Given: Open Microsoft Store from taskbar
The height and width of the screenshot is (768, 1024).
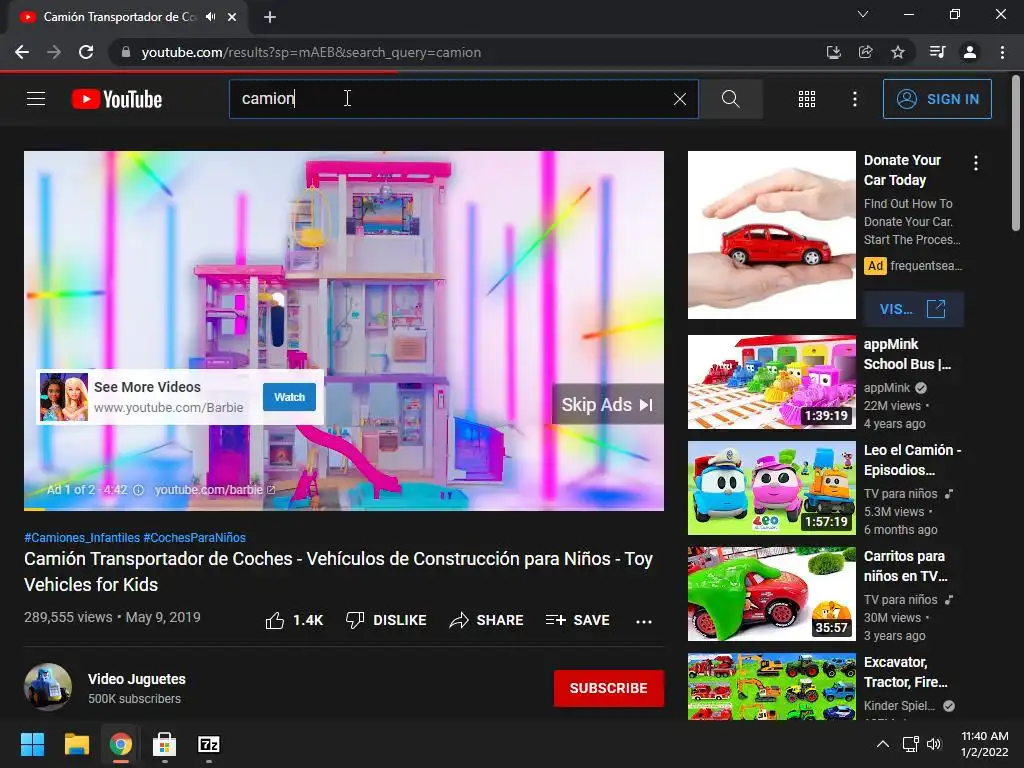Looking at the screenshot, I should pos(164,744).
